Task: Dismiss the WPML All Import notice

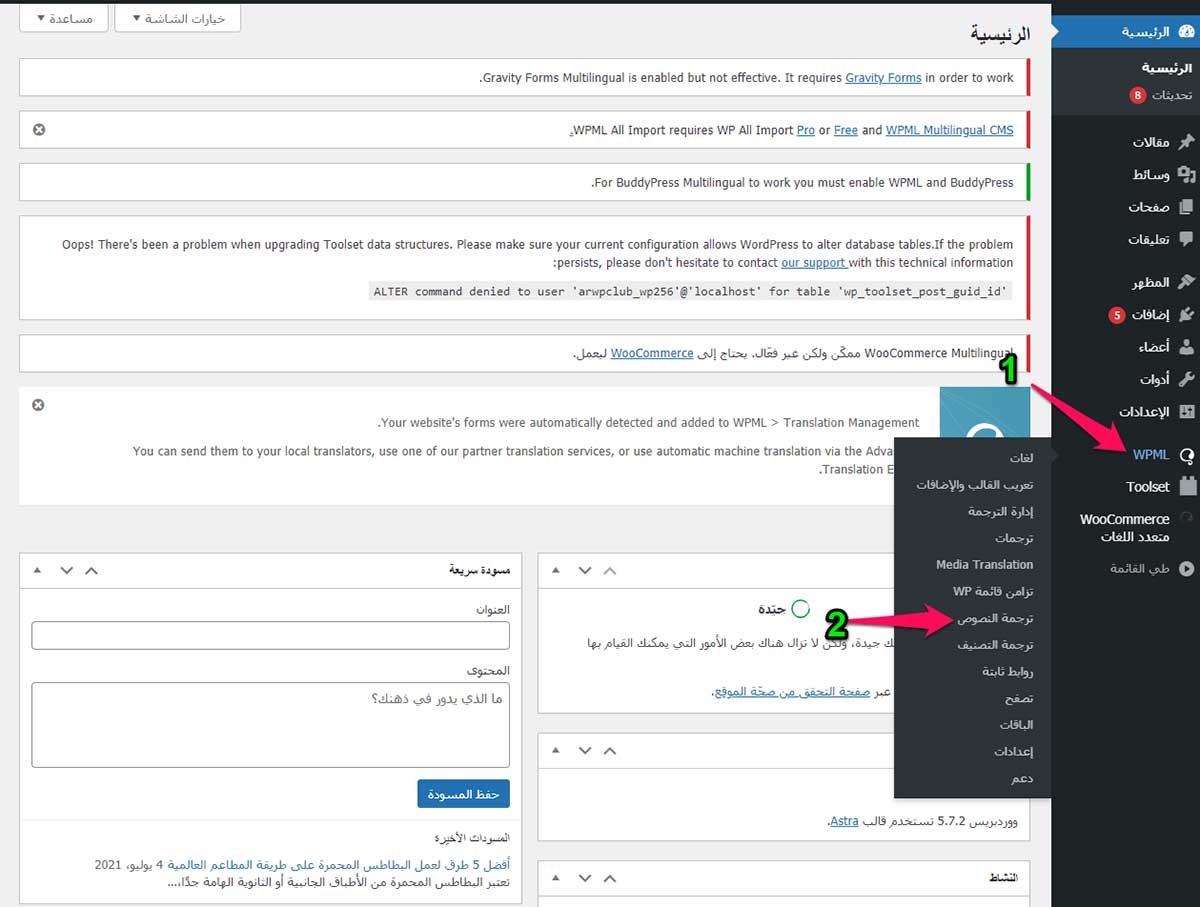Action: [39, 130]
